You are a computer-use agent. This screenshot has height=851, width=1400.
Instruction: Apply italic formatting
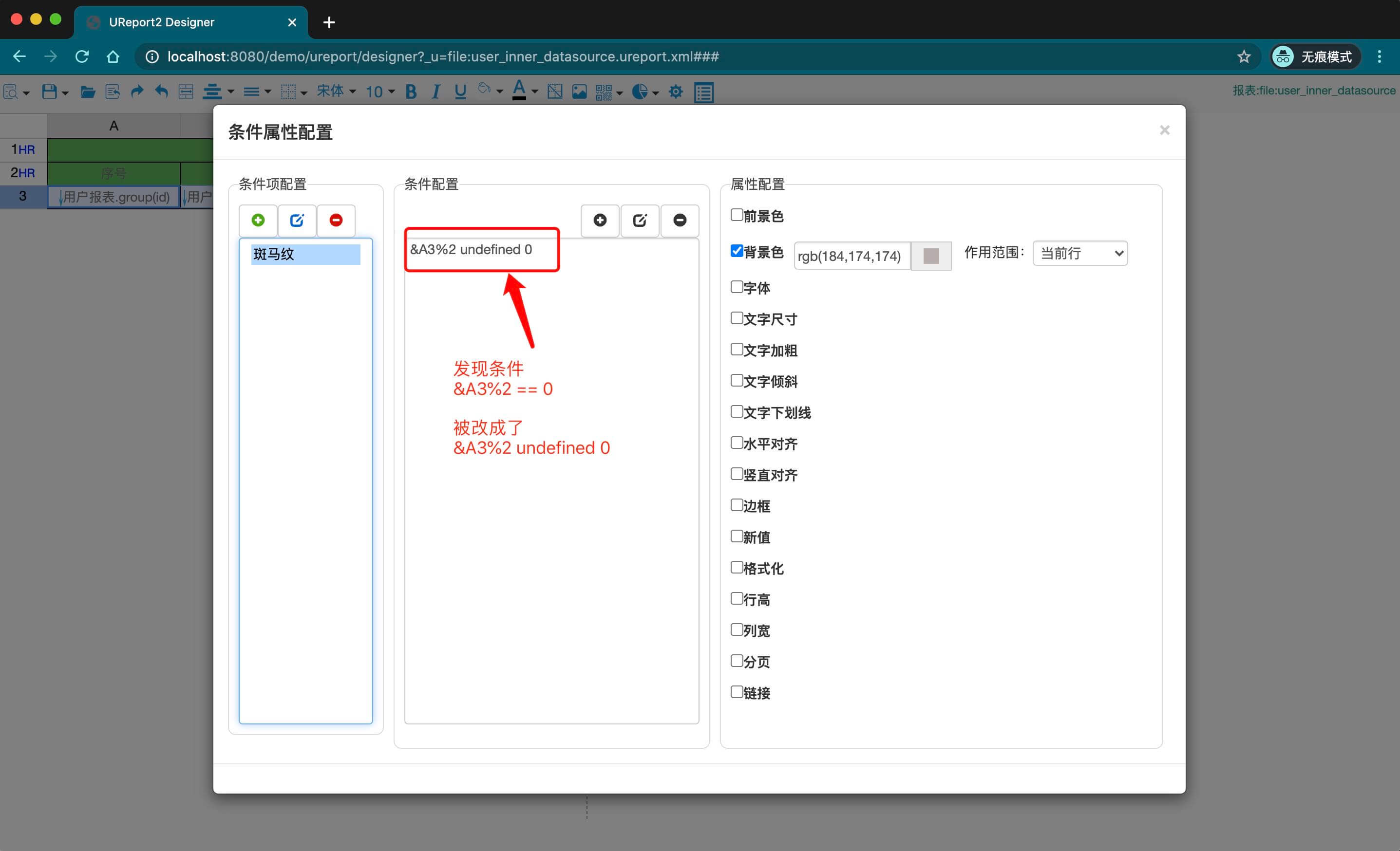click(435, 92)
